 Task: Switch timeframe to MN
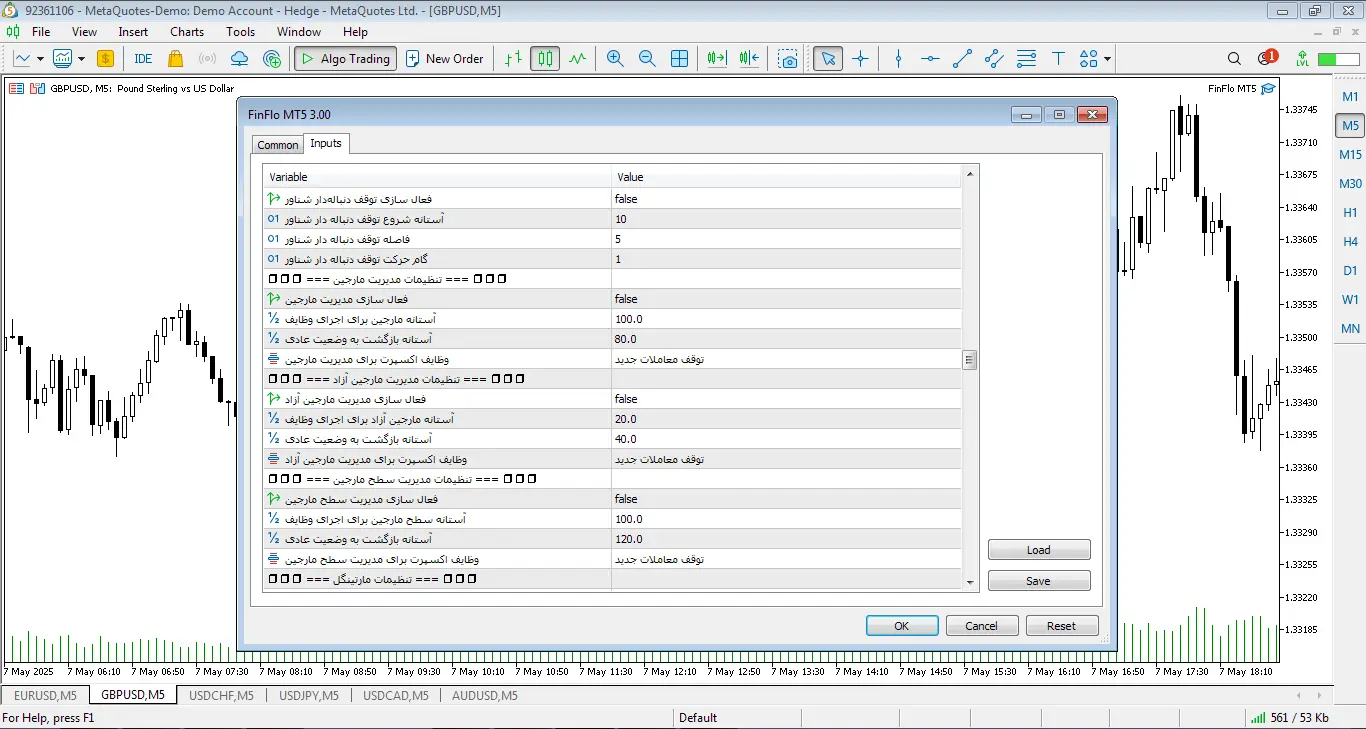[1350, 329]
